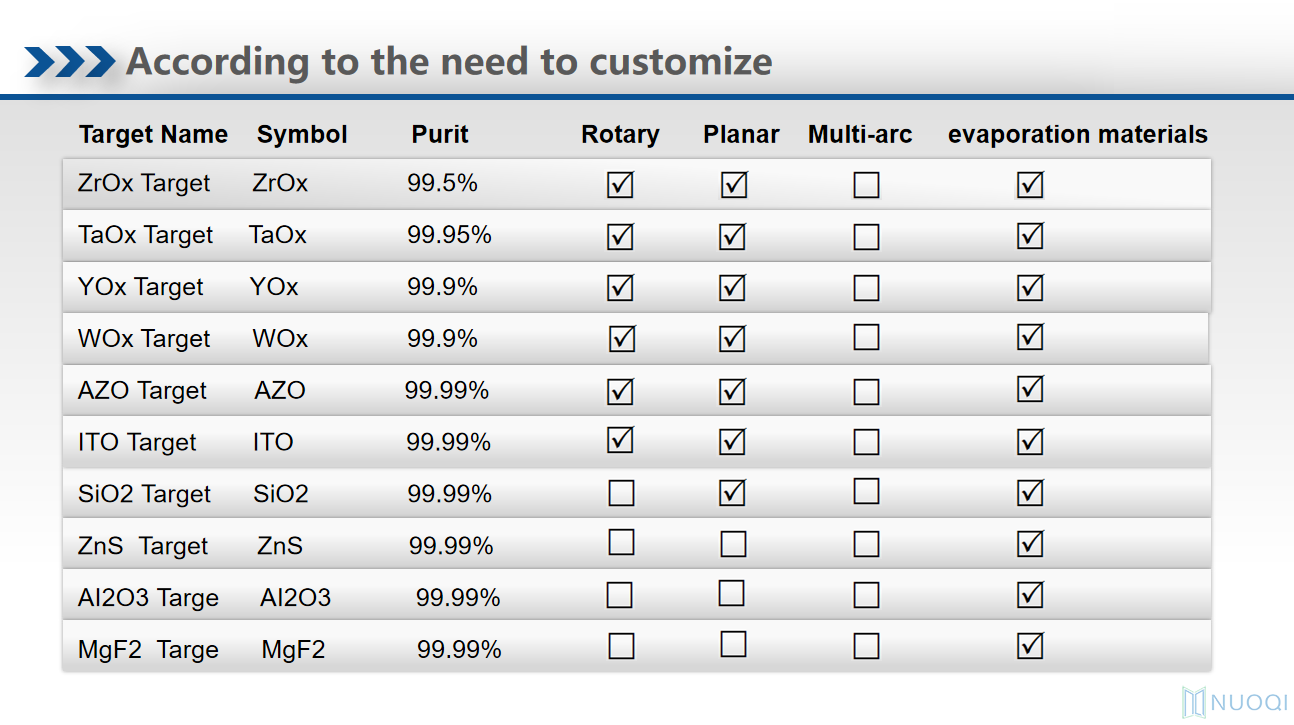Enable Planar checkbox for ZnS Target
The width and height of the screenshot is (1294, 725).
[x=733, y=544]
